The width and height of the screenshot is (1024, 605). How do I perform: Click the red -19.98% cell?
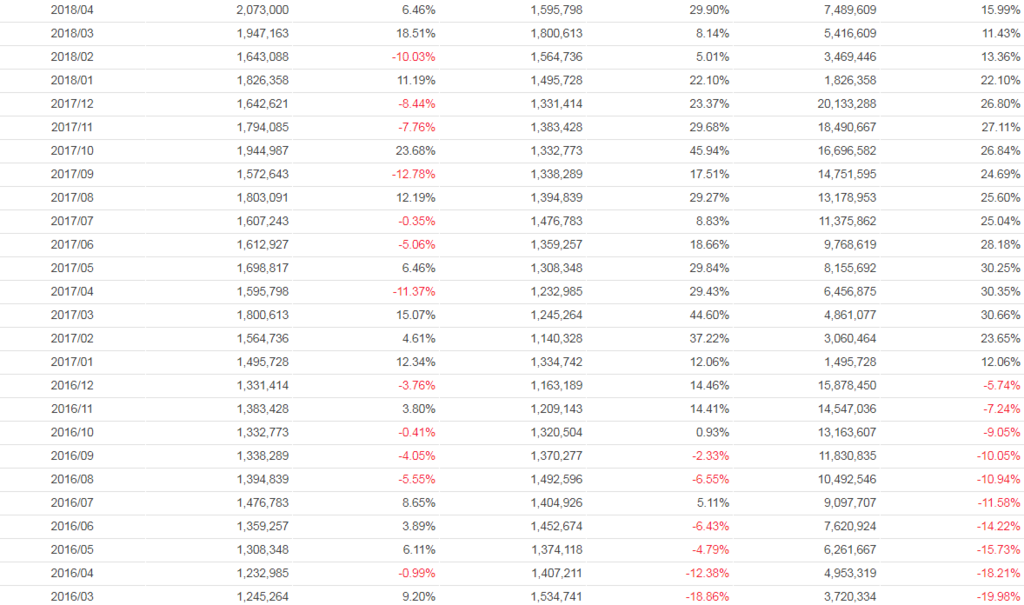(x=999, y=597)
